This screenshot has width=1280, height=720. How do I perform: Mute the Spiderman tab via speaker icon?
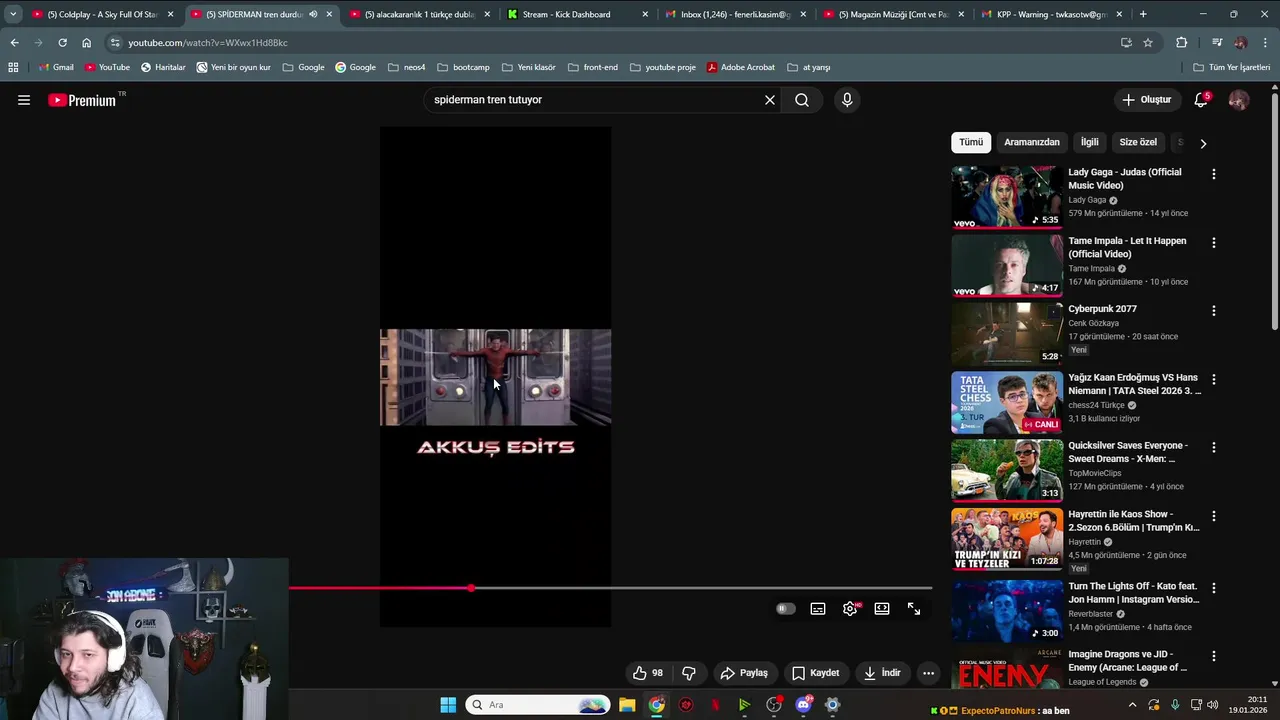313,14
